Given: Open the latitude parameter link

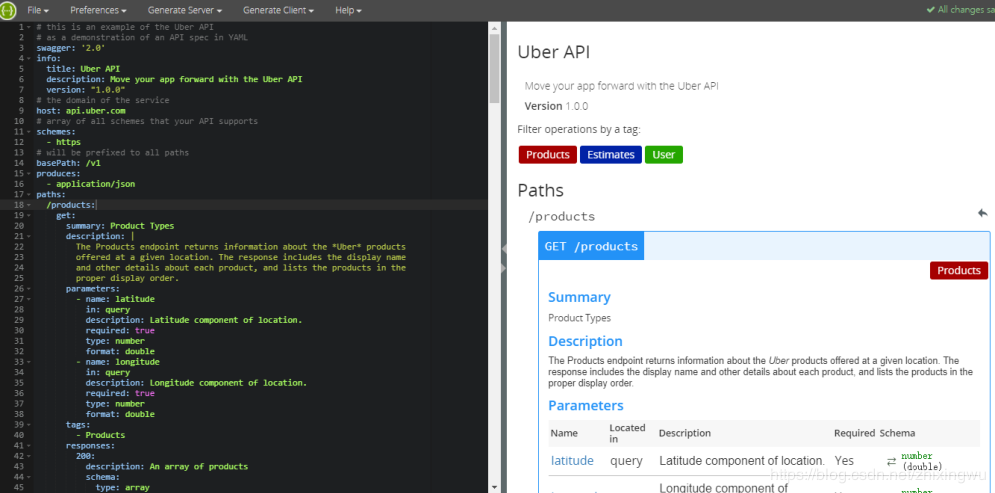Looking at the screenshot, I should pyautogui.click(x=572, y=461).
